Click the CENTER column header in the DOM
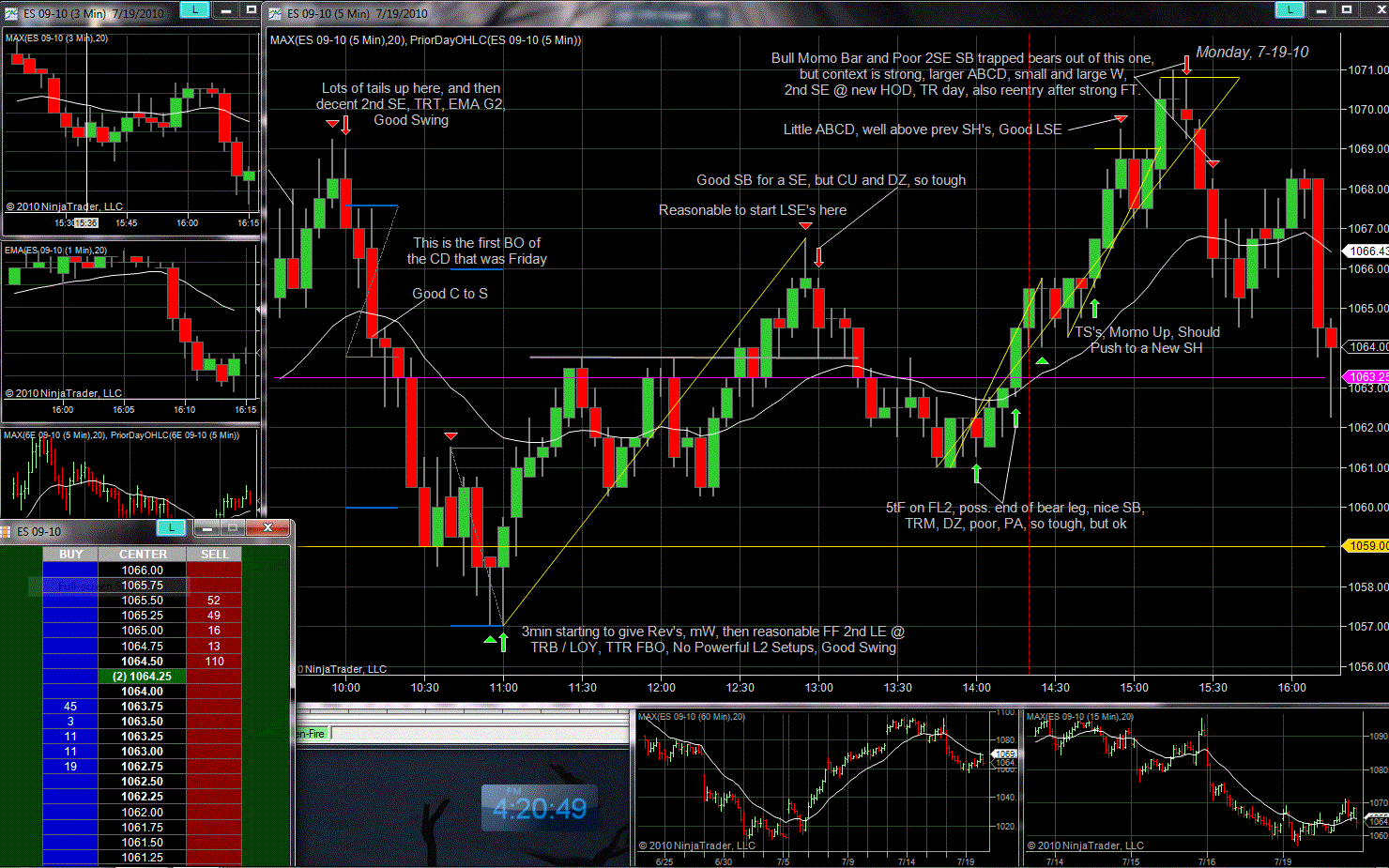 (143, 555)
